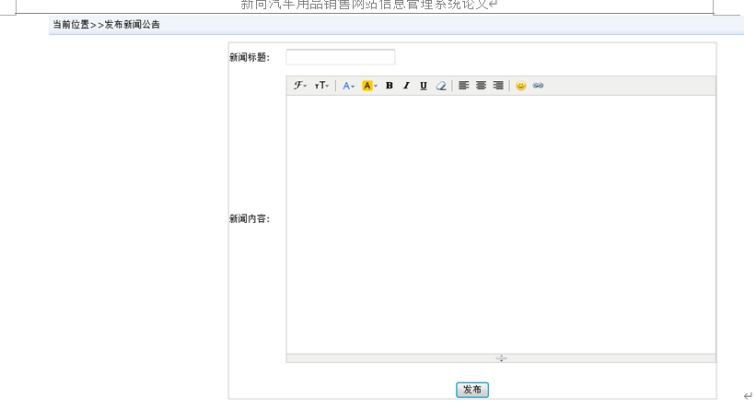756x420 pixels.
Task: Open the font family dropdown
Action: pos(299,85)
